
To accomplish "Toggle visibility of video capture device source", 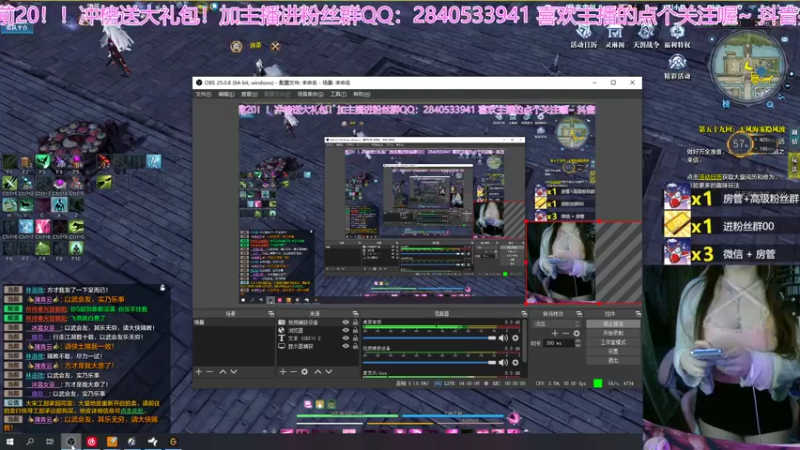I will click(x=345, y=322).
